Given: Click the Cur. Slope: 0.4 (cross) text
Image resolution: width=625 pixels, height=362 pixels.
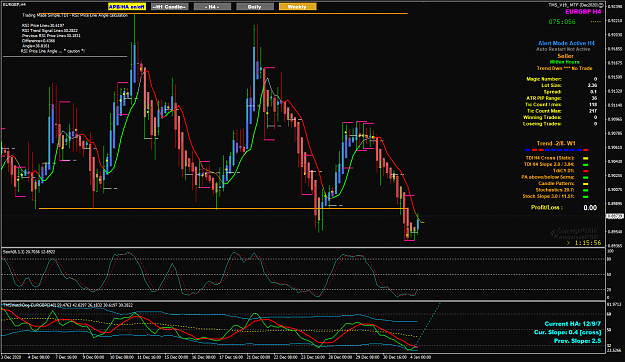Looking at the screenshot, I should click(568, 332).
